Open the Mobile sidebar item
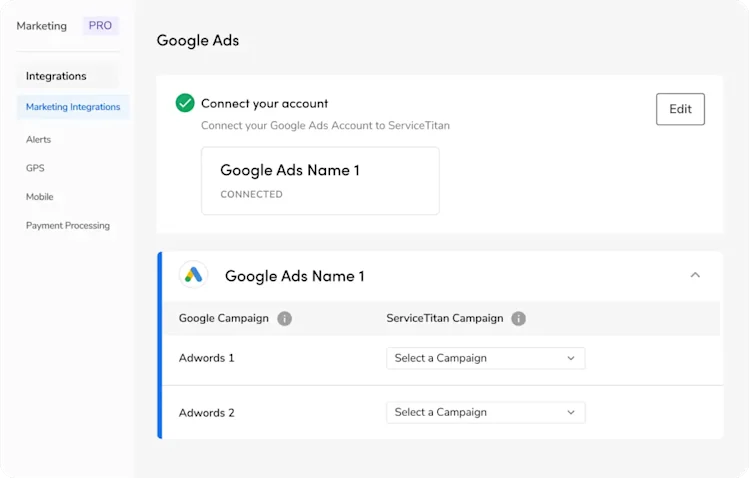 (x=40, y=197)
